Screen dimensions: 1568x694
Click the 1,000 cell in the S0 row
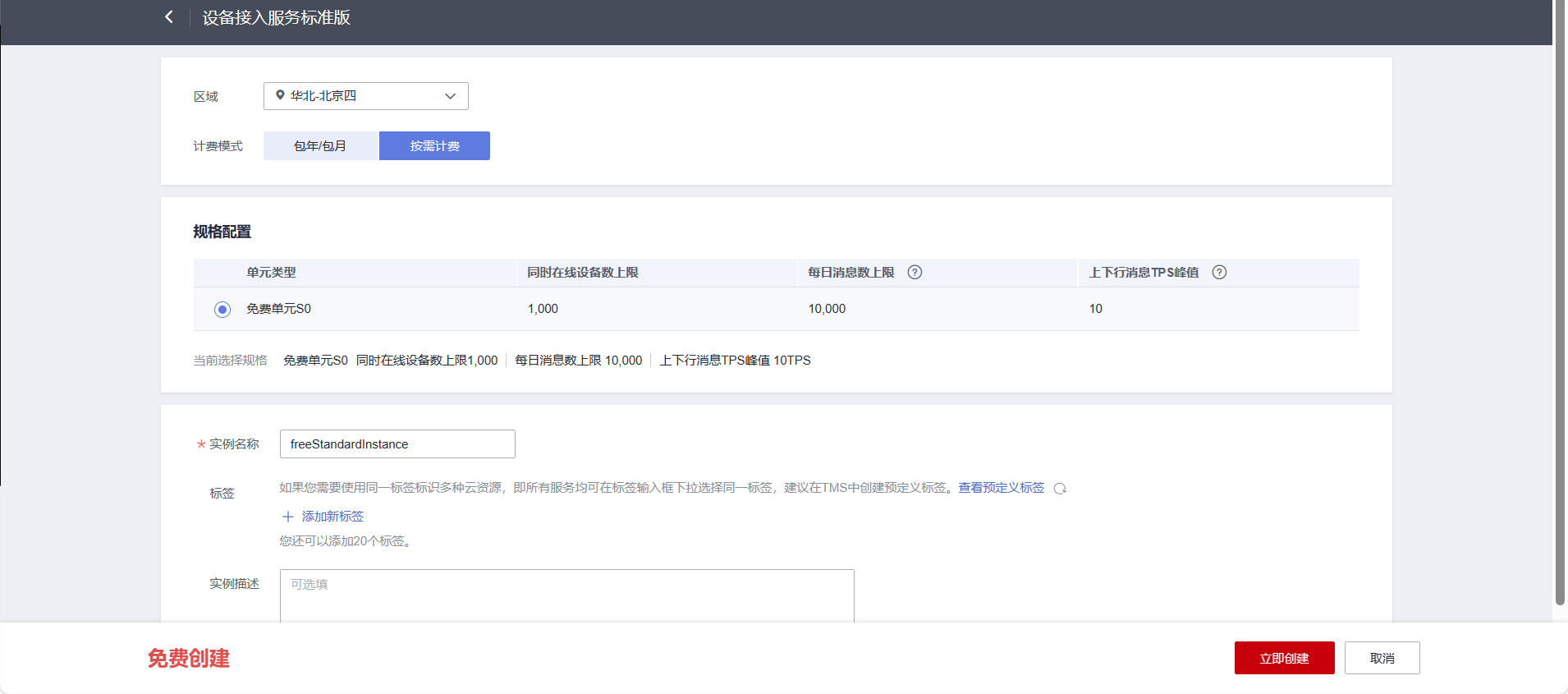click(543, 309)
